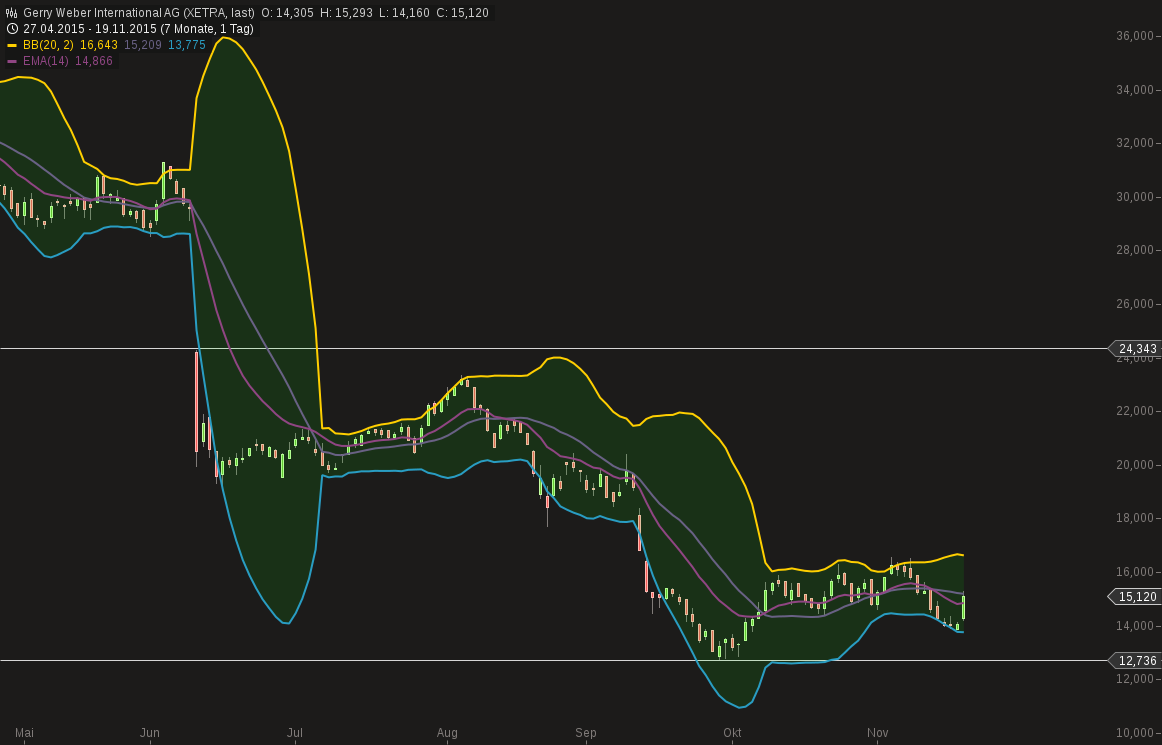
Task: Select the Nov label on the time axis
Action: [x=878, y=732]
